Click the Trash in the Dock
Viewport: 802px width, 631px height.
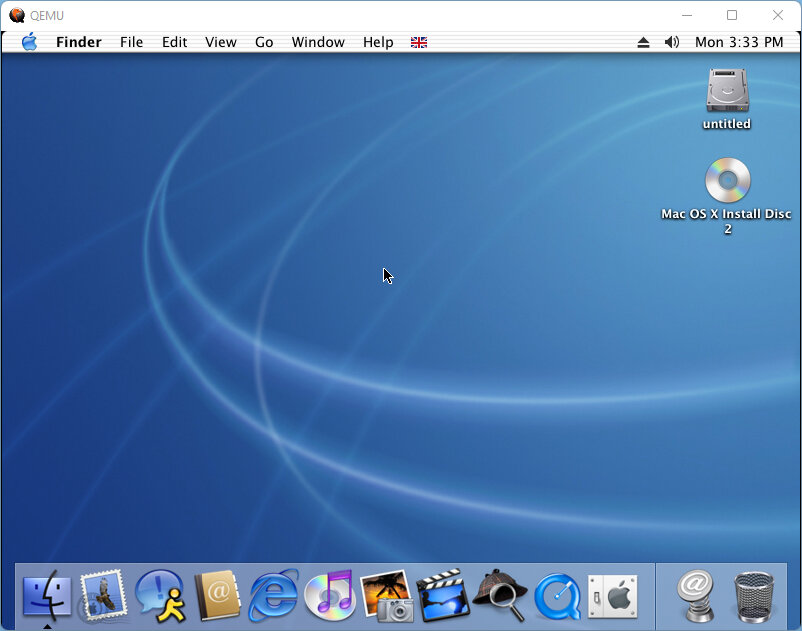[x=752, y=596]
